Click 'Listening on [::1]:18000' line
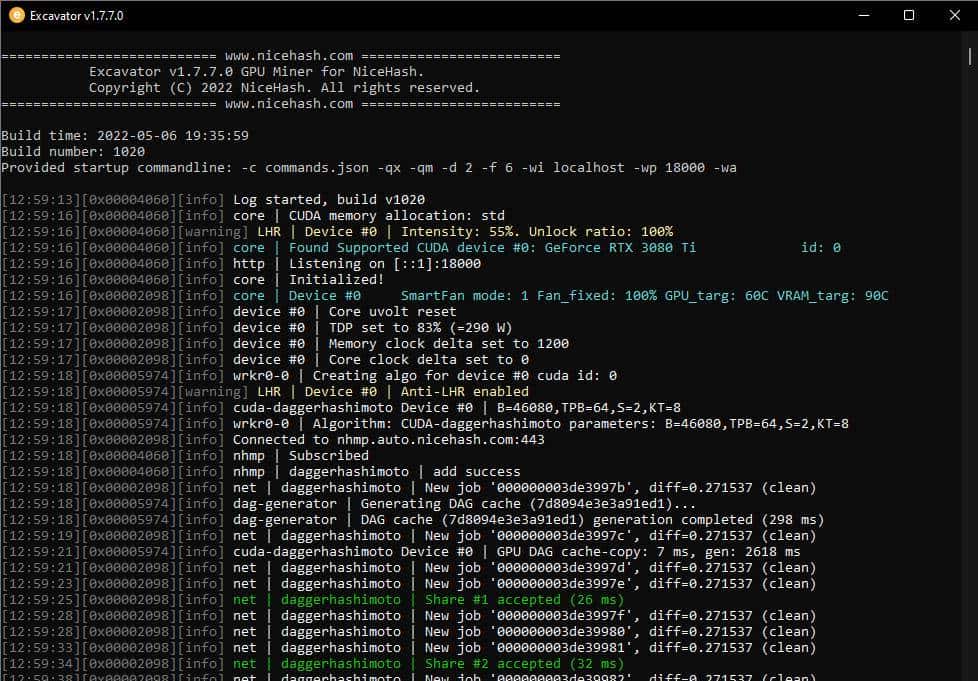This screenshot has width=978, height=681. [241, 264]
